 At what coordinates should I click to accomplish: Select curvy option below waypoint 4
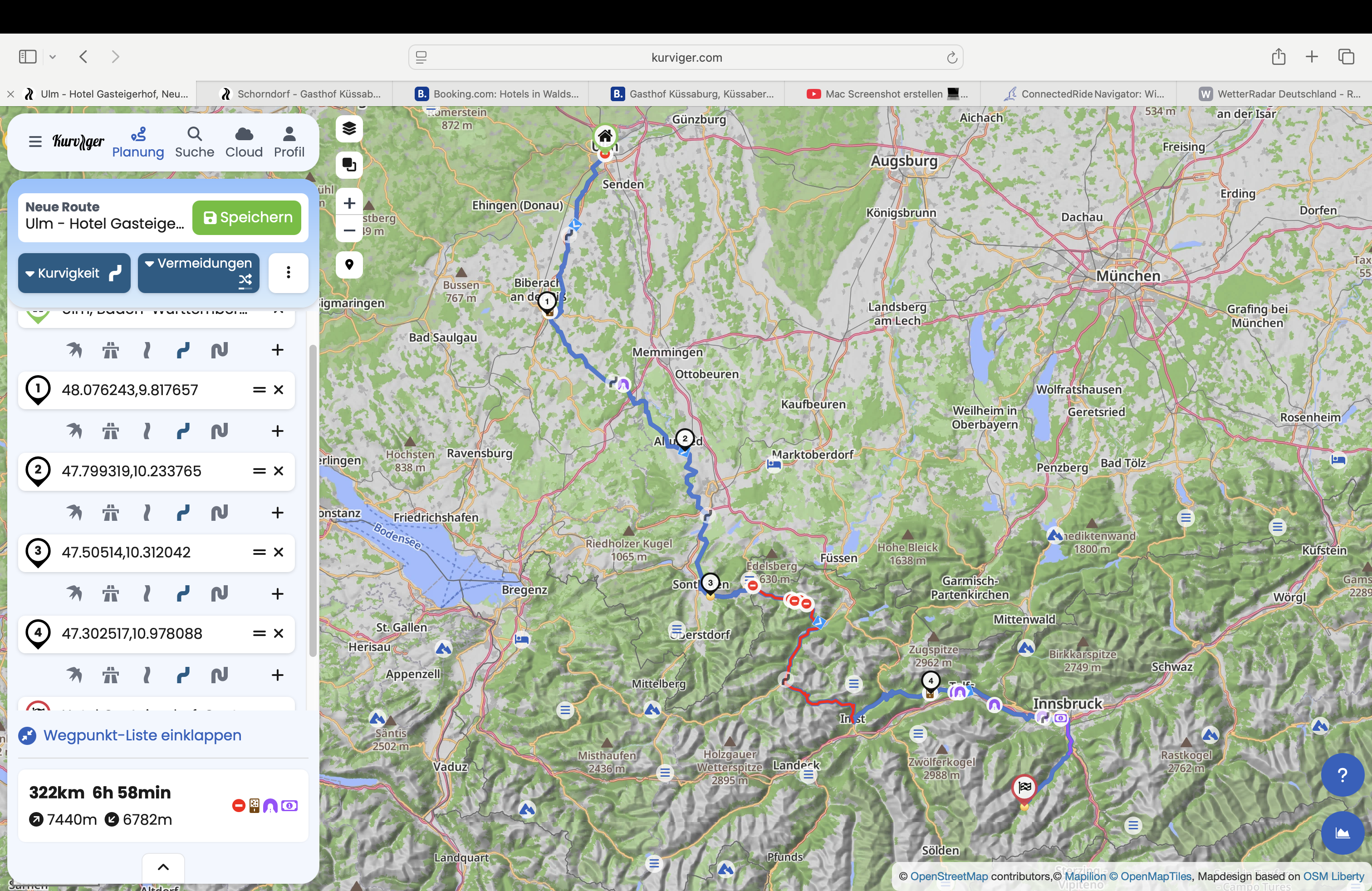[183, 675]
